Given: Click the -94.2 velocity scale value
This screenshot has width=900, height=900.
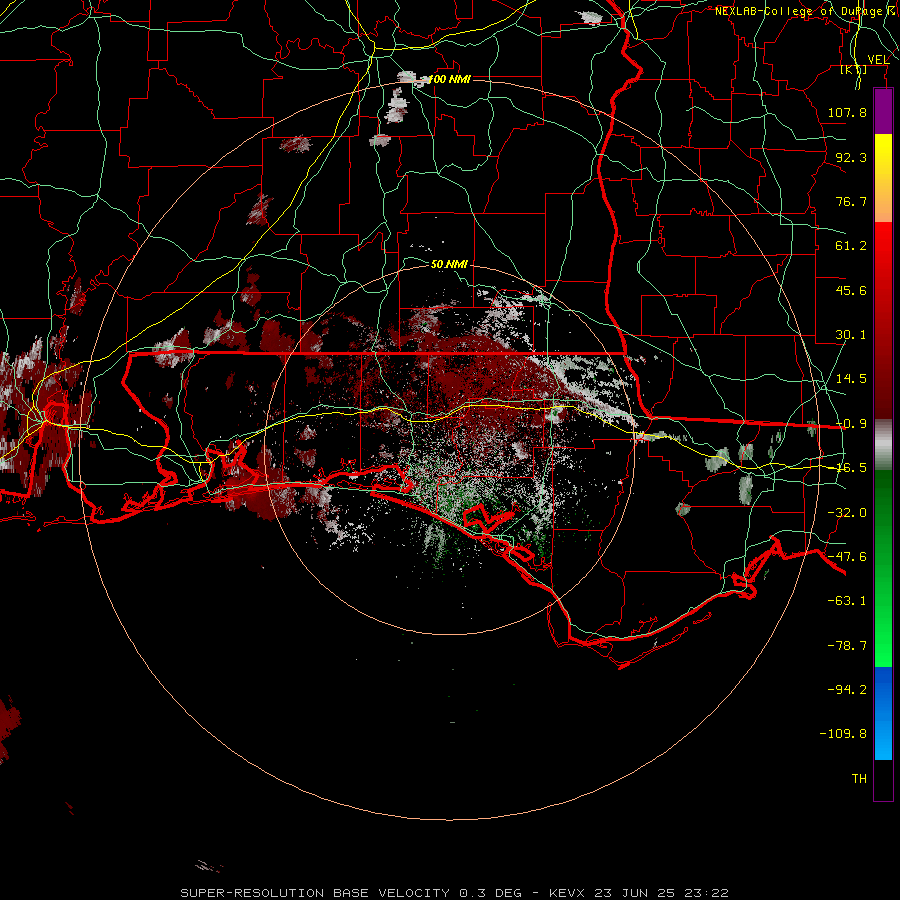Looking at the screenshot, I should (x=847, y=689).
